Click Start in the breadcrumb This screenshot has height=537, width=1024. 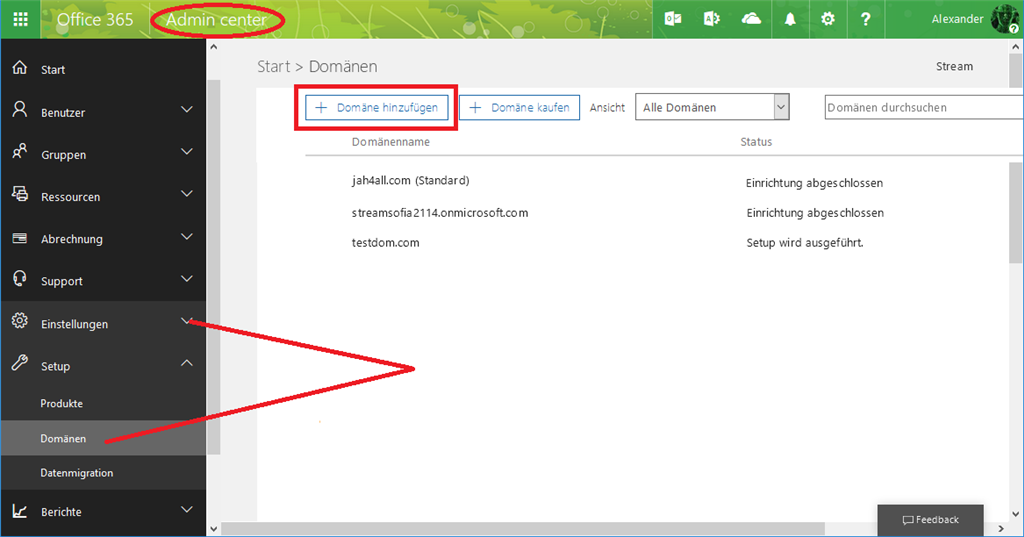[274, 66]
